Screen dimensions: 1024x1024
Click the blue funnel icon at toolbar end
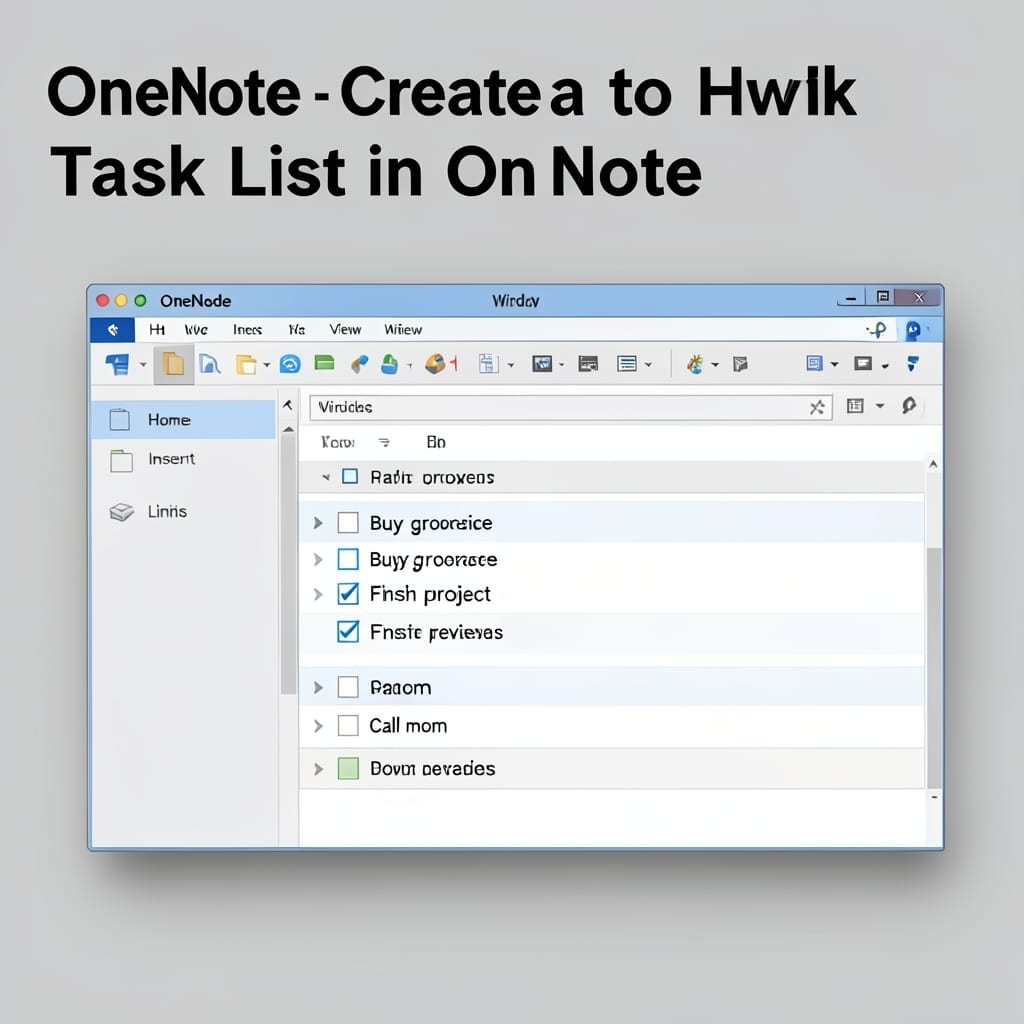pos(912,363)
